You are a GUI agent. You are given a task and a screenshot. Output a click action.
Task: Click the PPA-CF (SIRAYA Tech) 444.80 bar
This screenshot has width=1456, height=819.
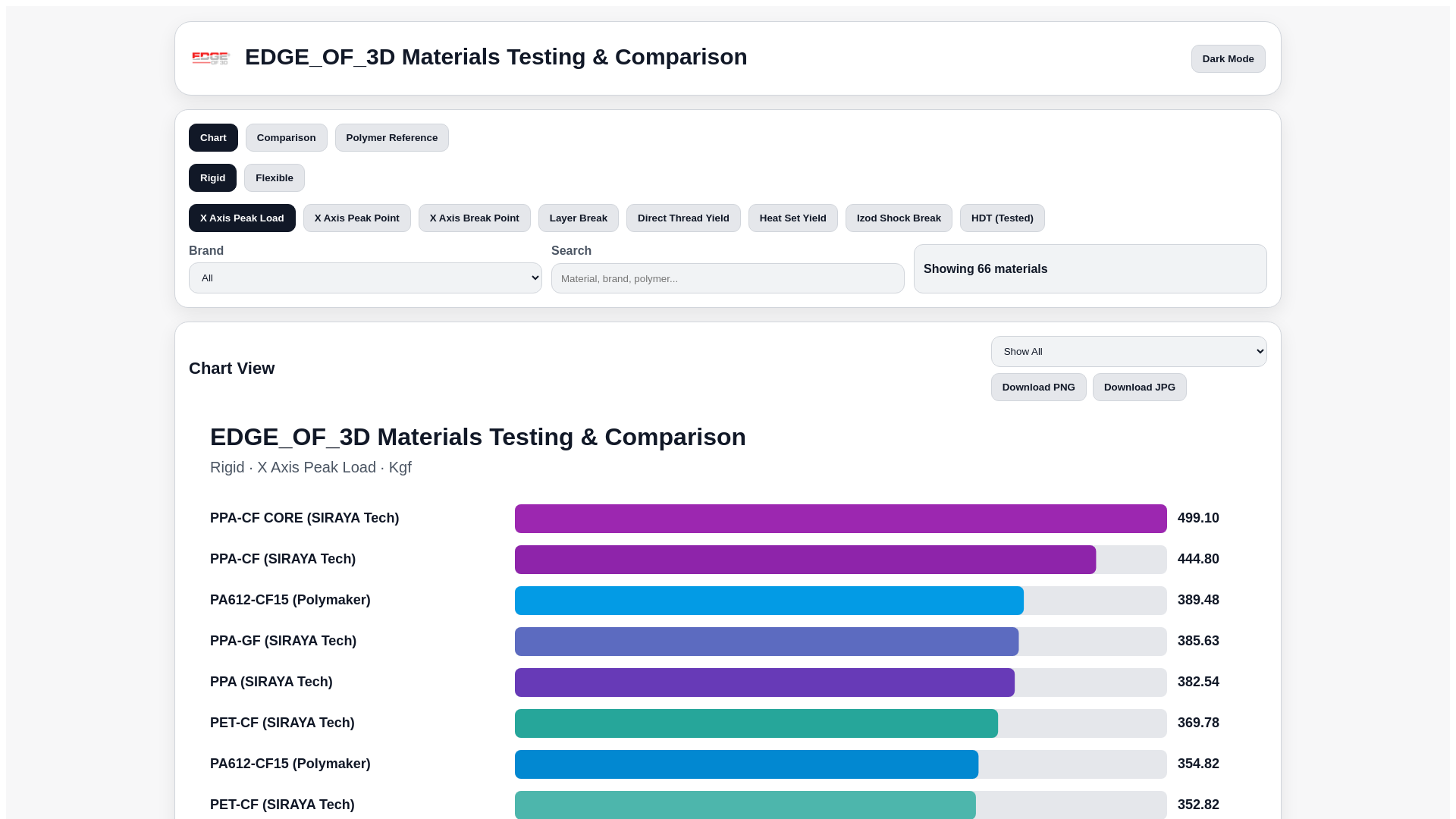[x=805, y=560]
